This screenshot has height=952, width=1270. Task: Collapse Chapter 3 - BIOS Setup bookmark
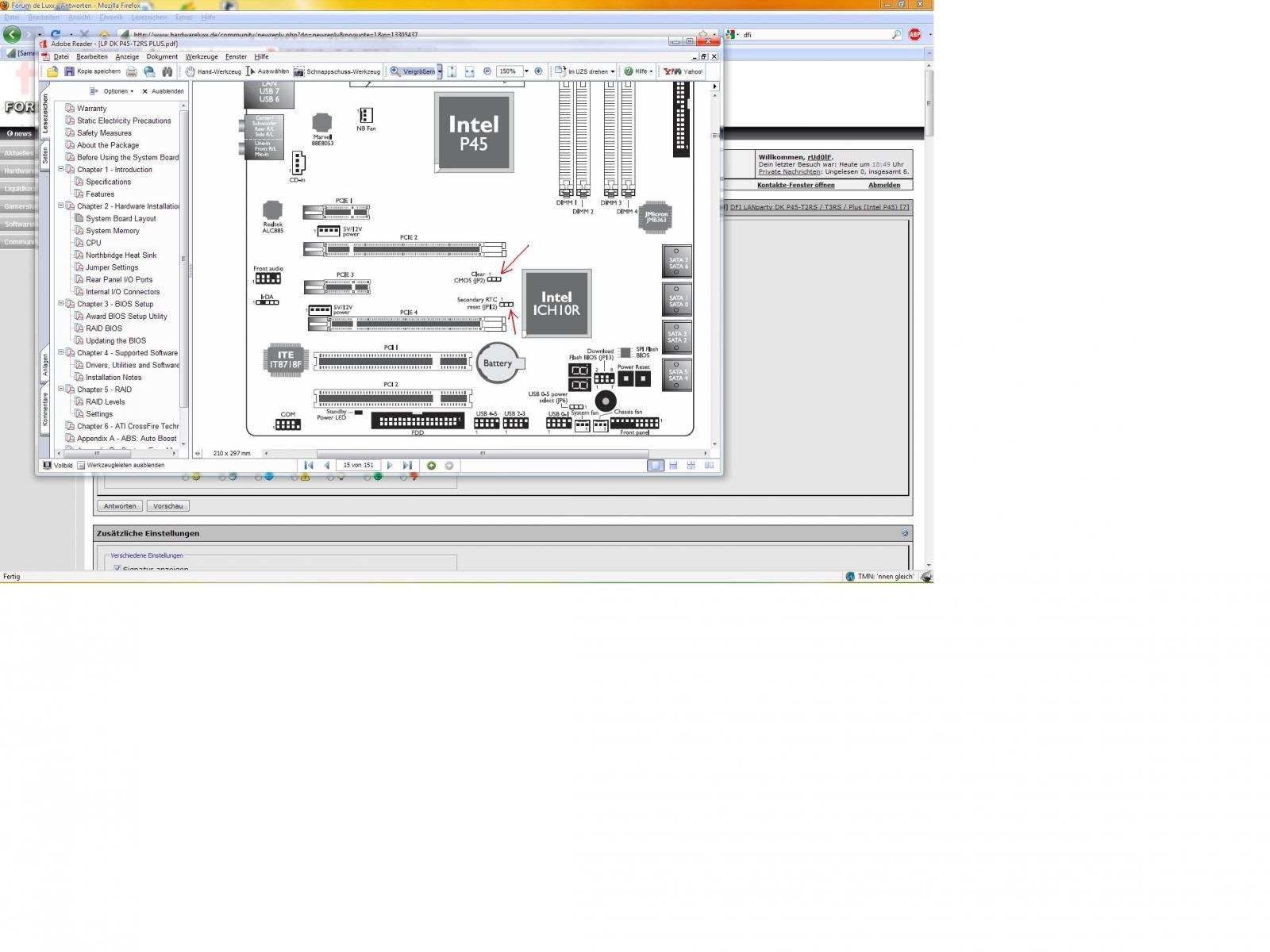pyautogui.click(x=61, y=303)
